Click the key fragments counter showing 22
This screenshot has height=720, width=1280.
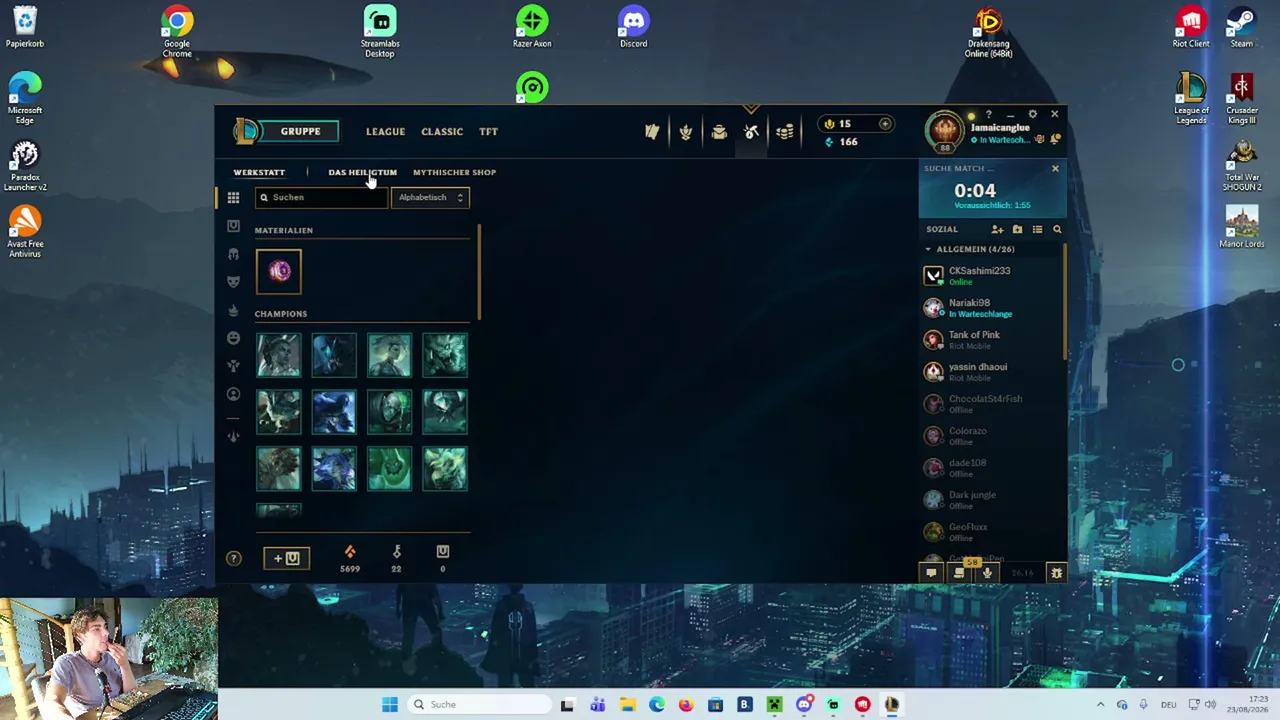(x=396, y=559)
